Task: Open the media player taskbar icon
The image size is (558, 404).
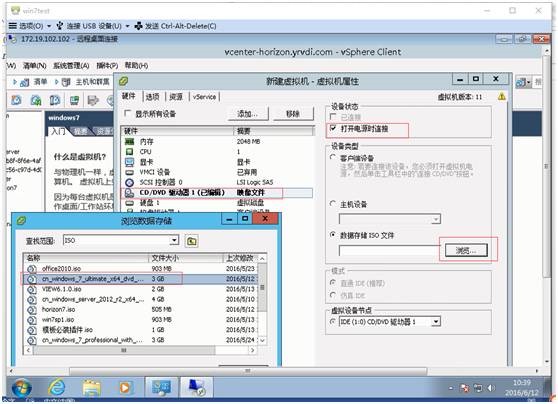Action: (x=125, y=387)
